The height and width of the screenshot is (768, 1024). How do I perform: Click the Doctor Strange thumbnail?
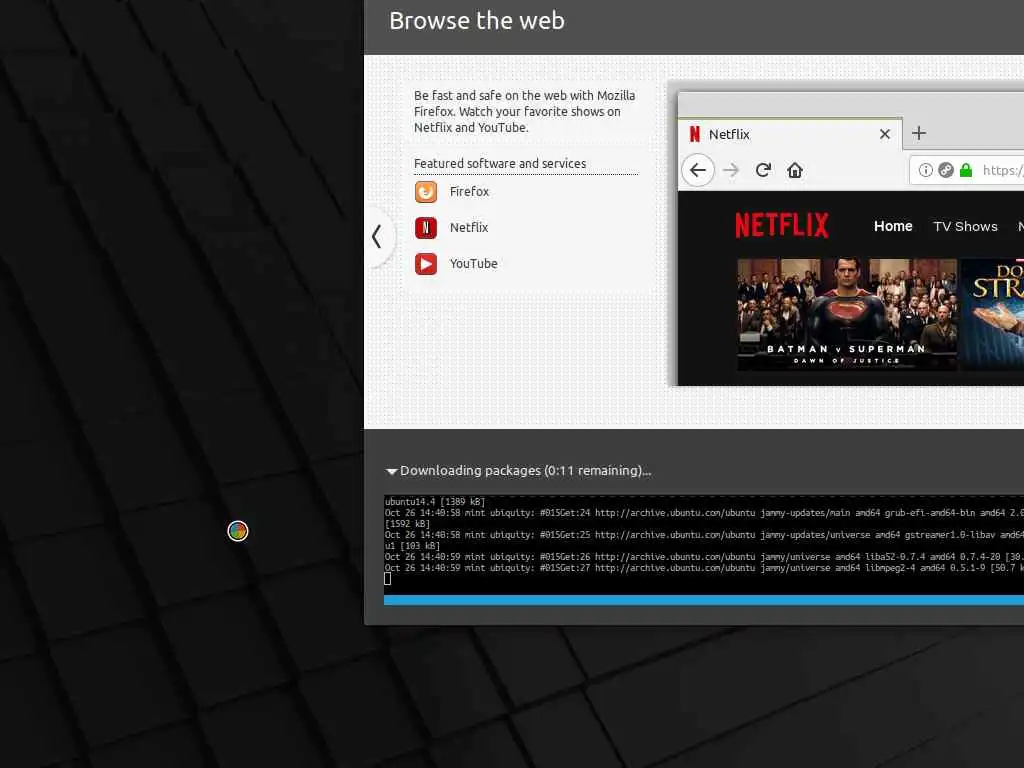pos(993,315)
